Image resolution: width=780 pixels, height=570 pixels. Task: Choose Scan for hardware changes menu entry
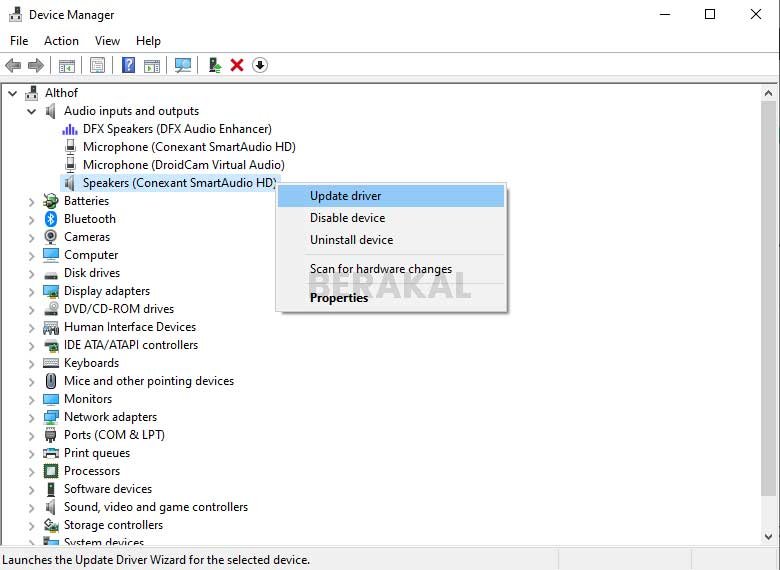pyautogui.click(x=391, y=269)
